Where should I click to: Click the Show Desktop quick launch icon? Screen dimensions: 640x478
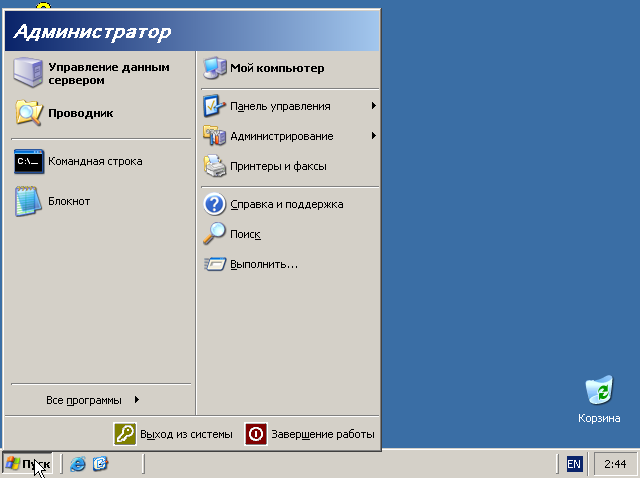point(100,464)
